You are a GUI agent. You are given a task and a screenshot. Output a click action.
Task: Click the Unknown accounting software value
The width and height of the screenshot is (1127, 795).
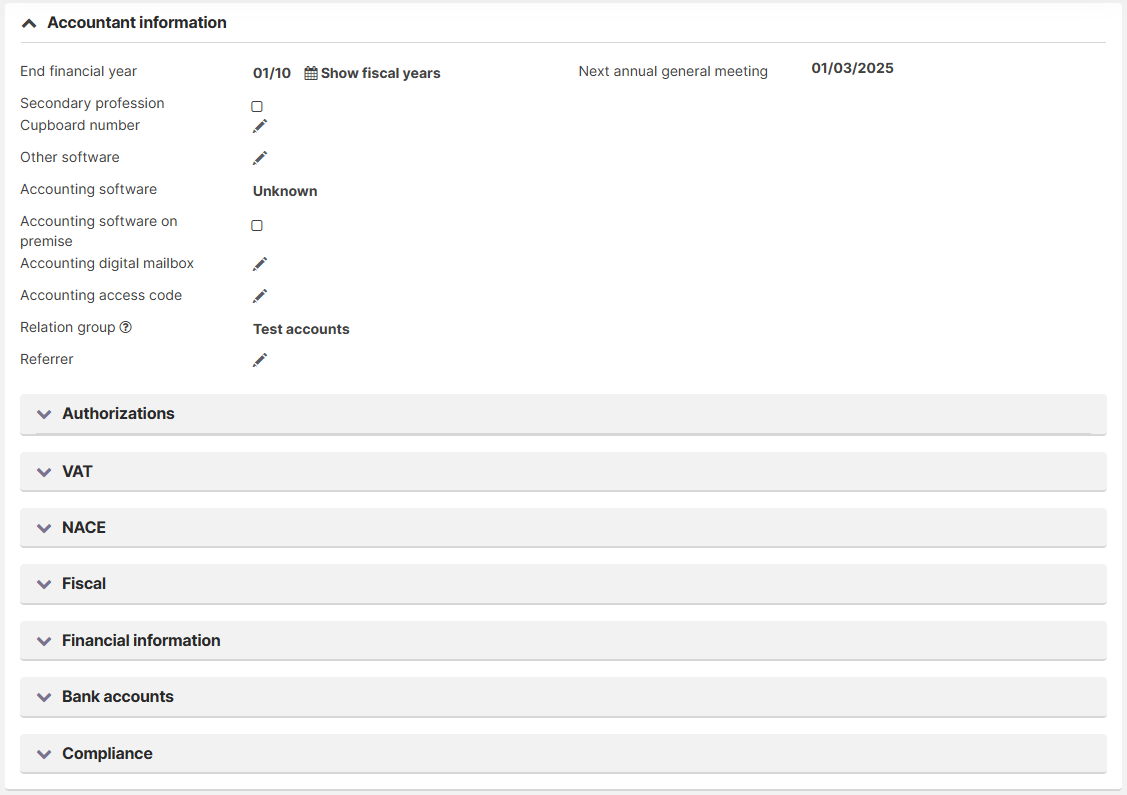point(285,191)
